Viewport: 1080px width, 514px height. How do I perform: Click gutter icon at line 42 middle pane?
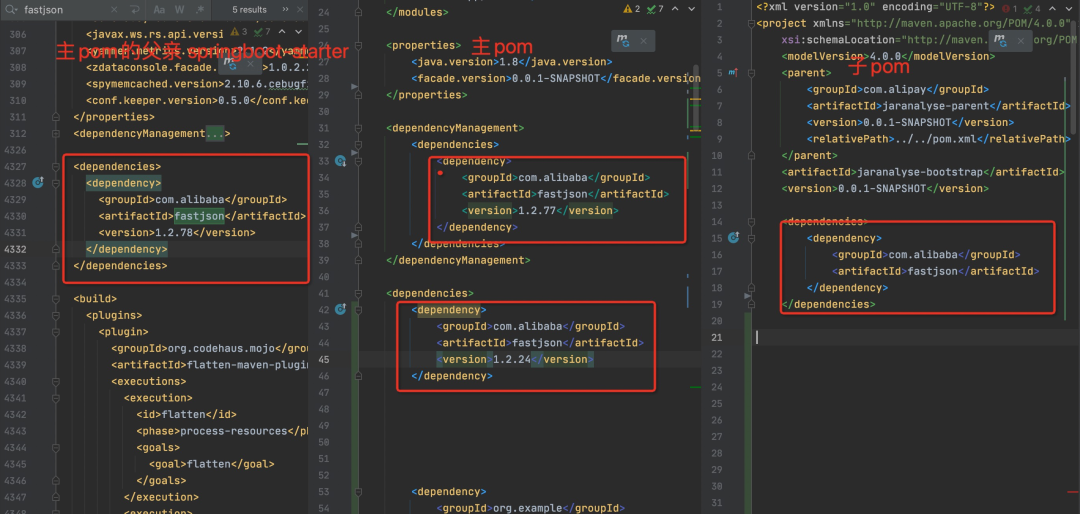point(340,309)
